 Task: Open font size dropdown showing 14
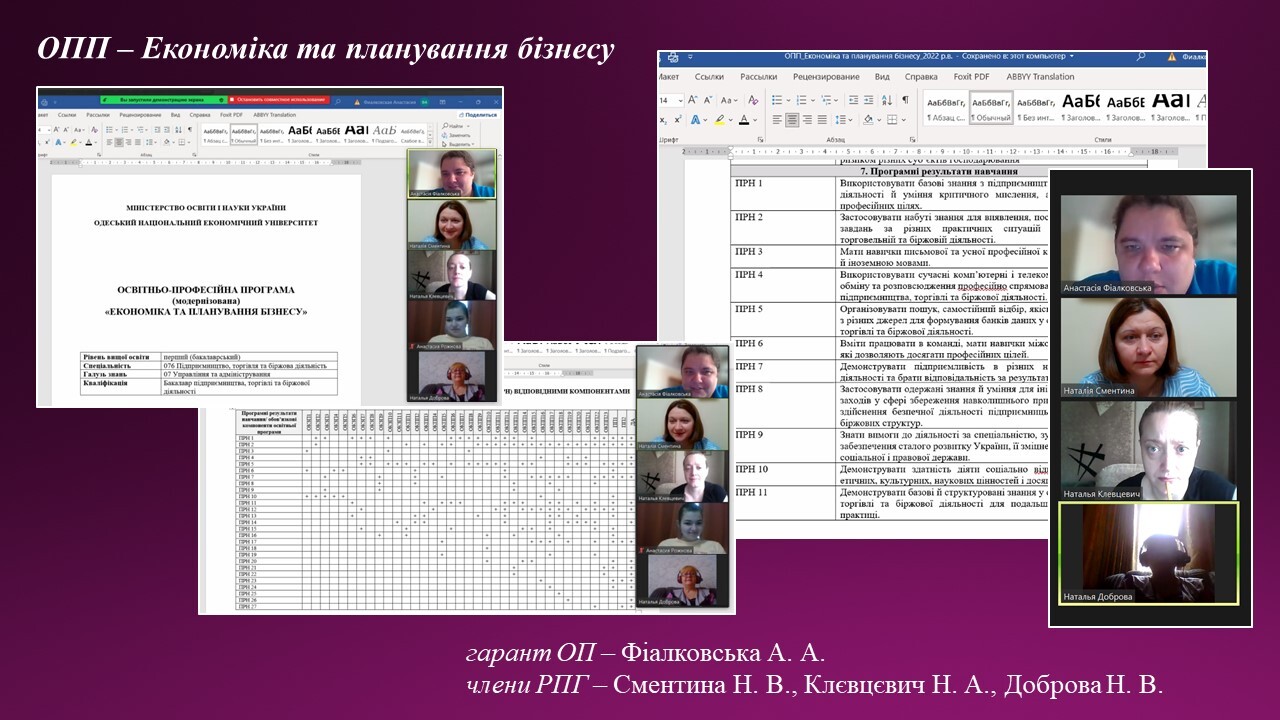click(x=679, y=100)
